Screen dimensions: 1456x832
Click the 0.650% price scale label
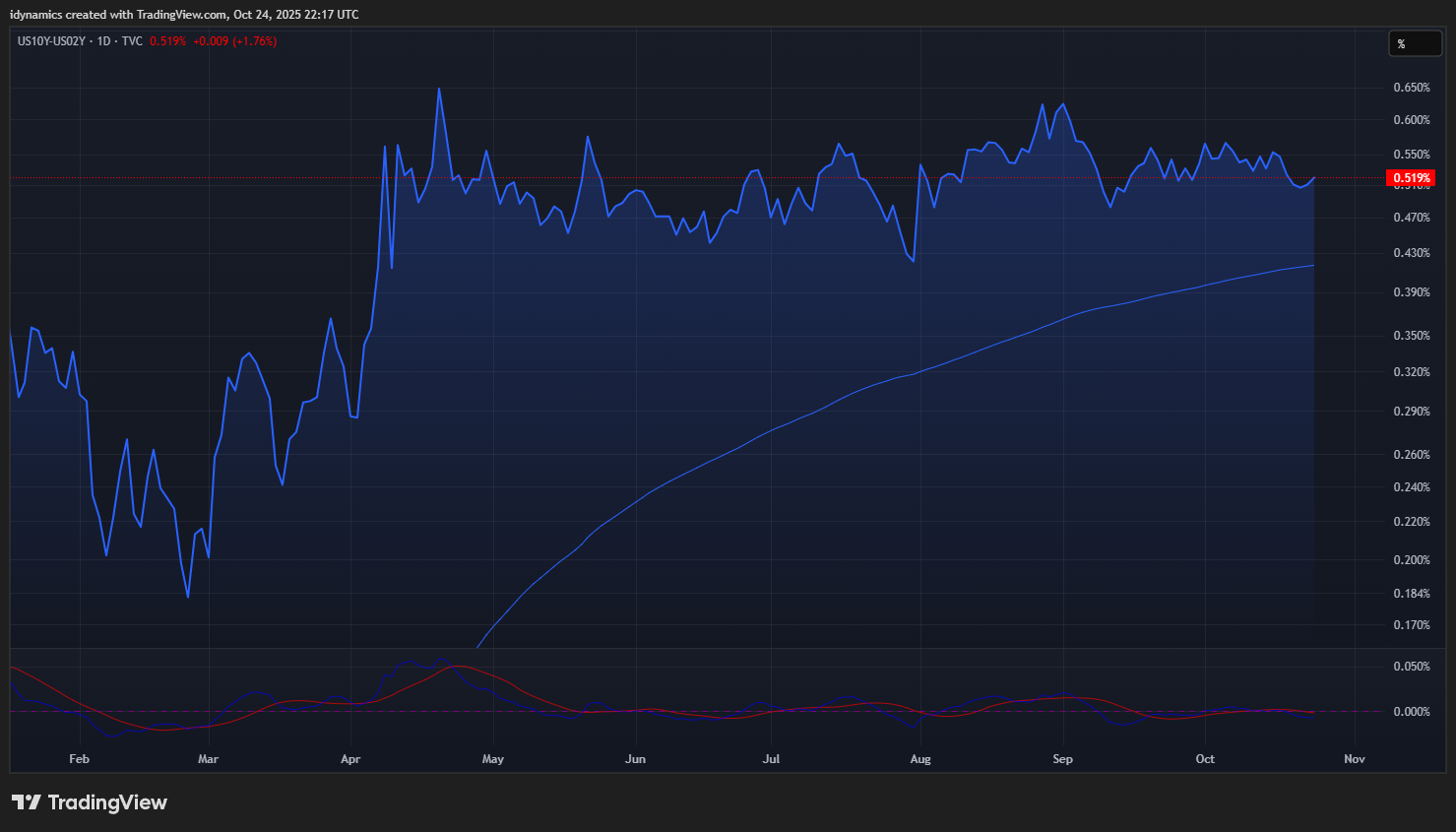(x=1411, y=88)
